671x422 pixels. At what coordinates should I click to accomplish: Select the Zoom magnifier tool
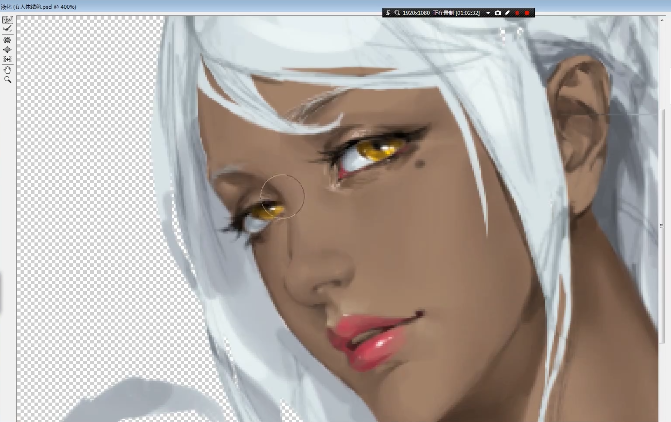click(7, 79)
